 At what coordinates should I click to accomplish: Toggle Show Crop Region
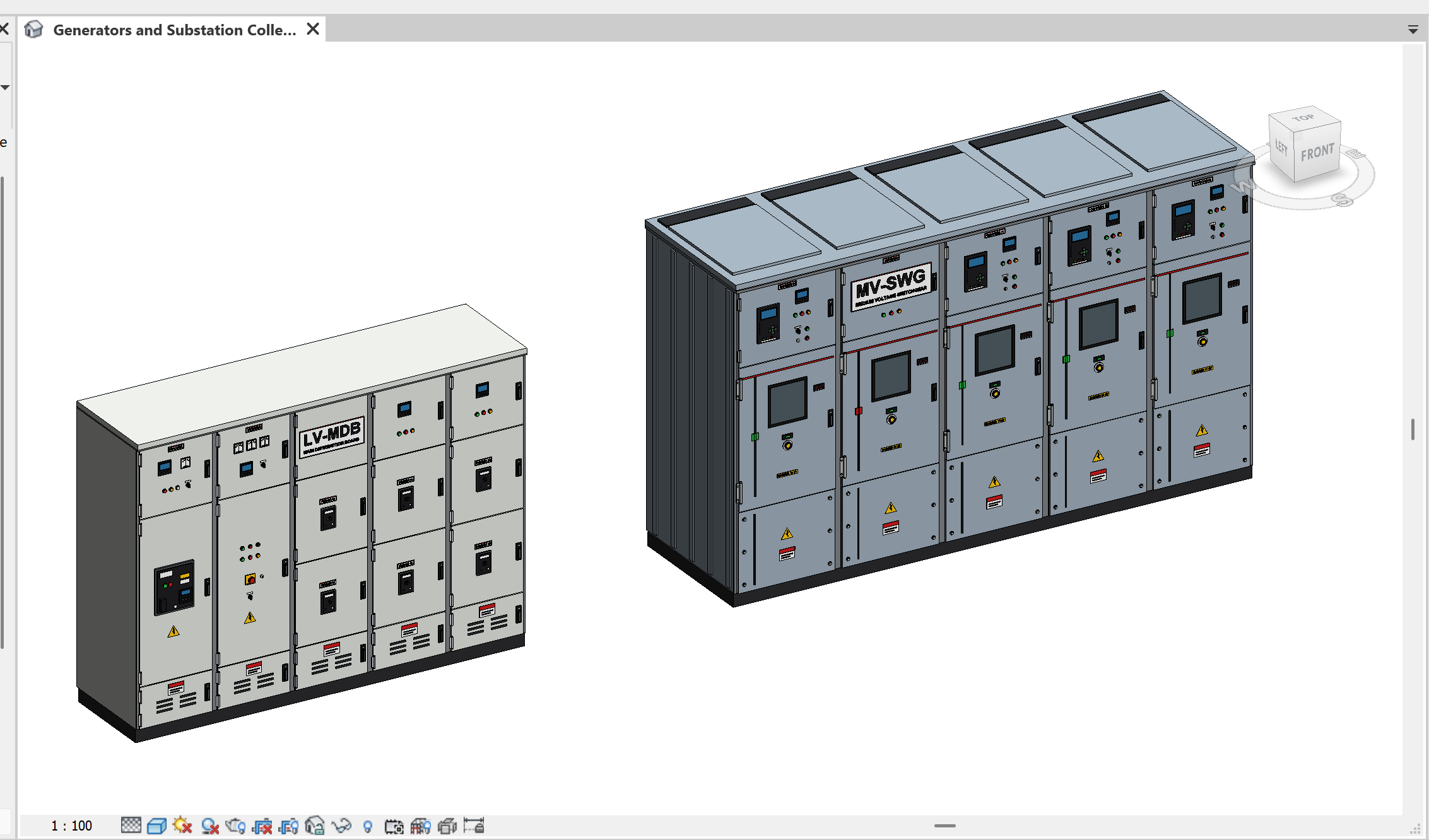[x=288, y=825]
